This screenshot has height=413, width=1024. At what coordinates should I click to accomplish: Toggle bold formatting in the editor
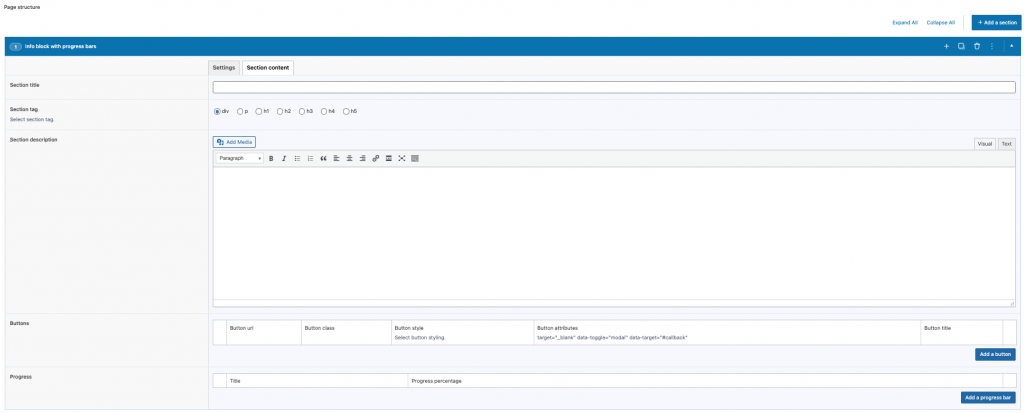click(271, 158)
